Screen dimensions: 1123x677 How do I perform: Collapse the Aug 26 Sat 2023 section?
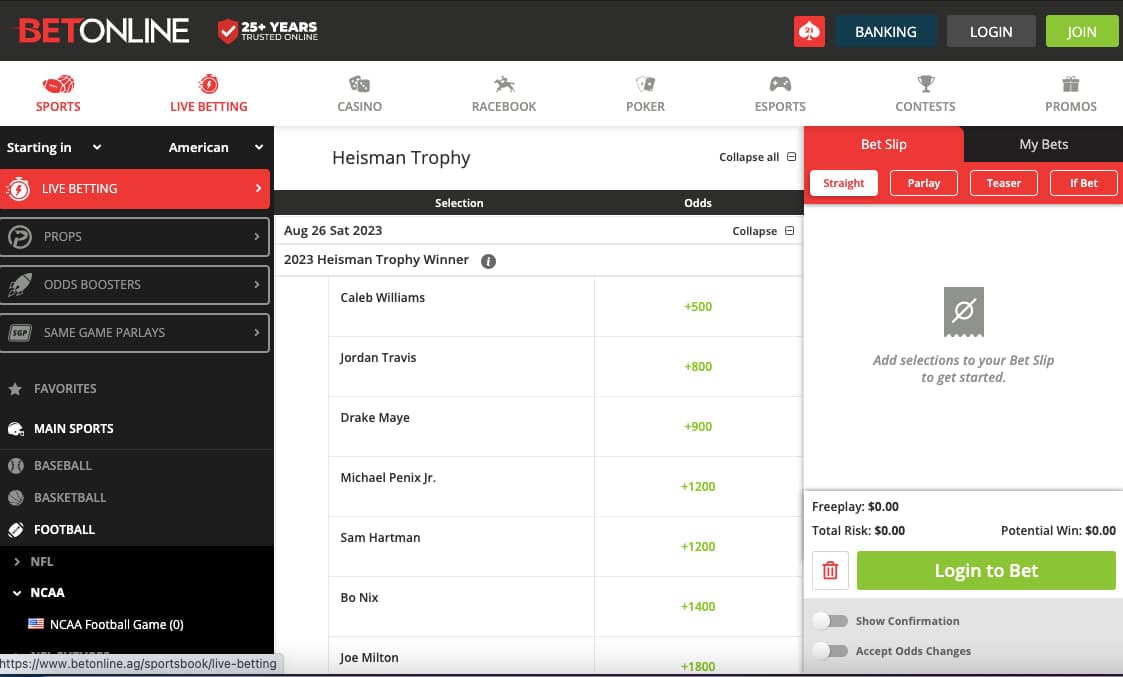point(763,231)
